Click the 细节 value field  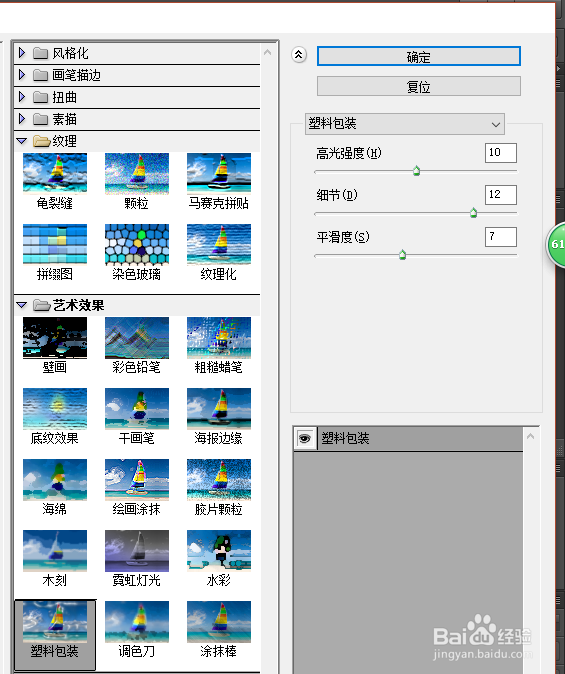coord(501,194)
